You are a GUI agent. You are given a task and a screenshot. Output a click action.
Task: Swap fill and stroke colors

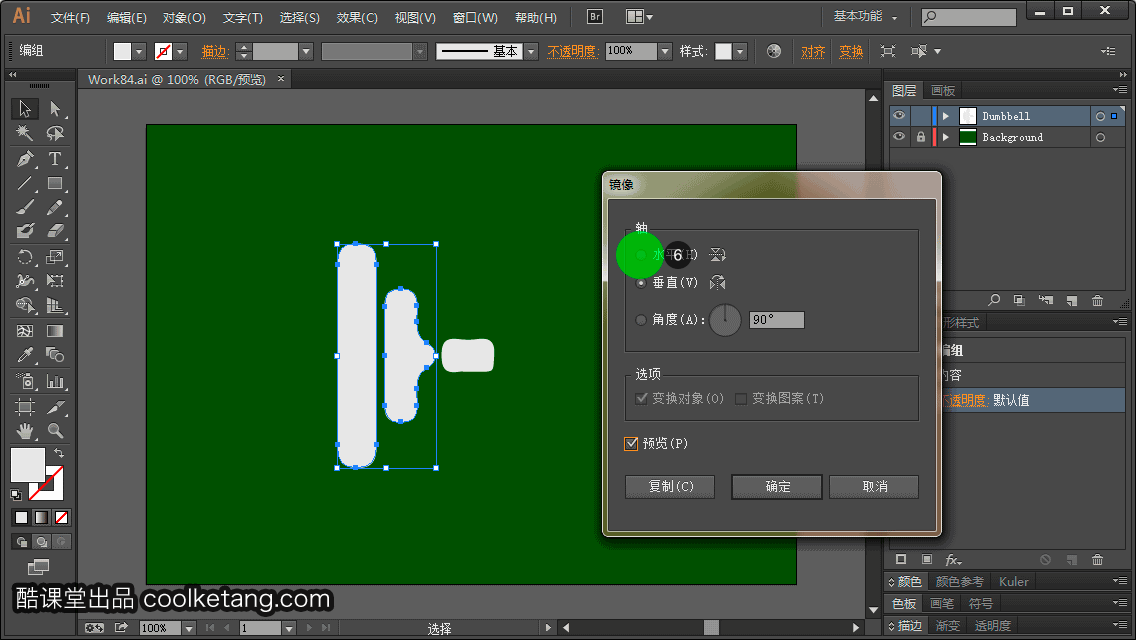[59, 453]
